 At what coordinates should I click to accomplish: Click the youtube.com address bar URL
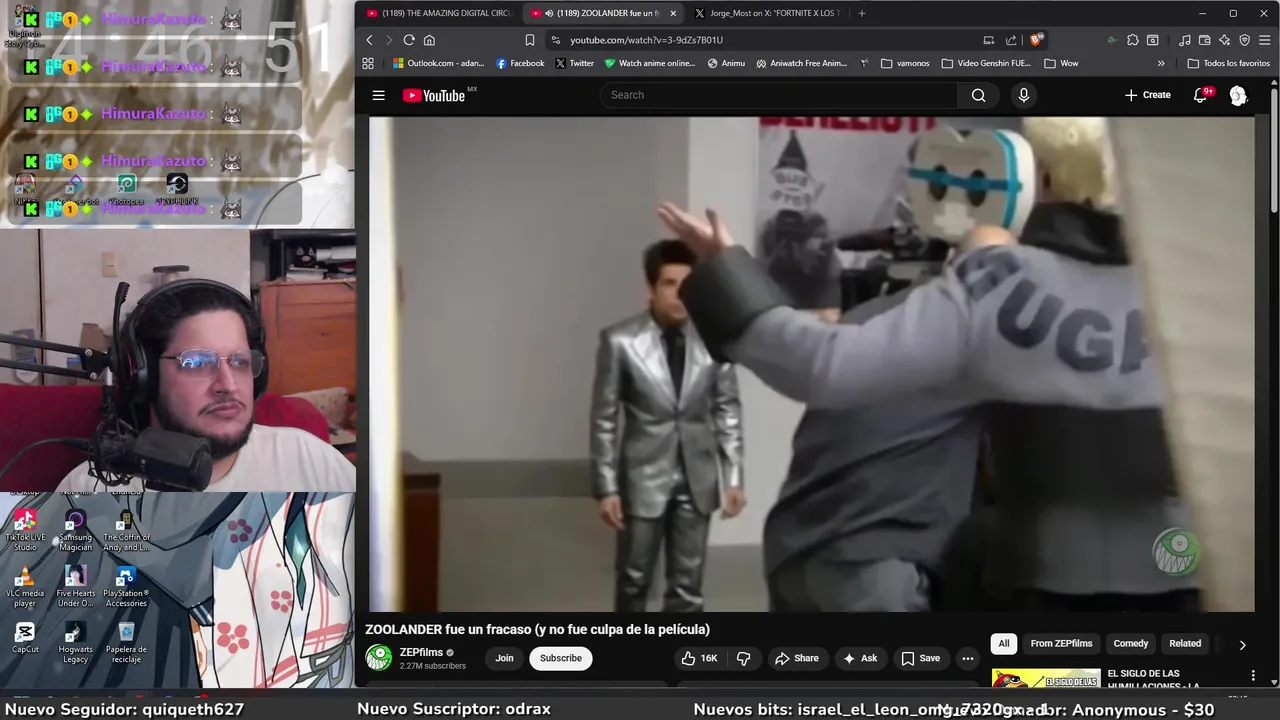pyautogui.click(x=646, y=40)
